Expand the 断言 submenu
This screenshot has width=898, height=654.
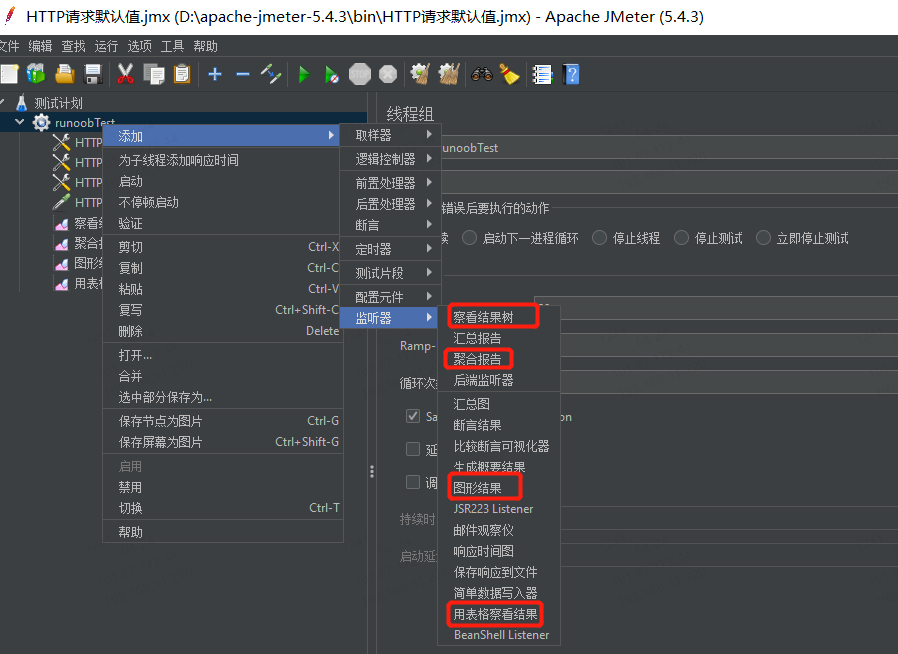391,225
